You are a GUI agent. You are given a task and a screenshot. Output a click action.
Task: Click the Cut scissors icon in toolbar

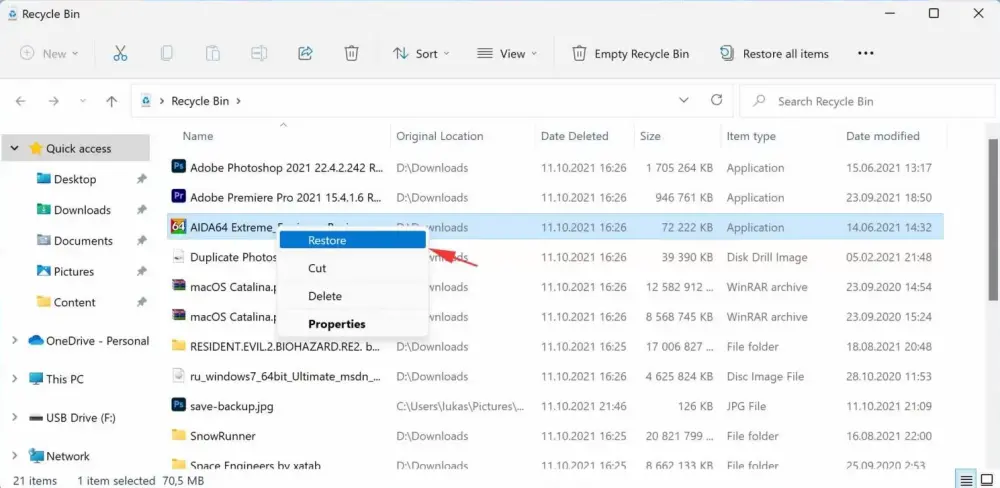120,54
